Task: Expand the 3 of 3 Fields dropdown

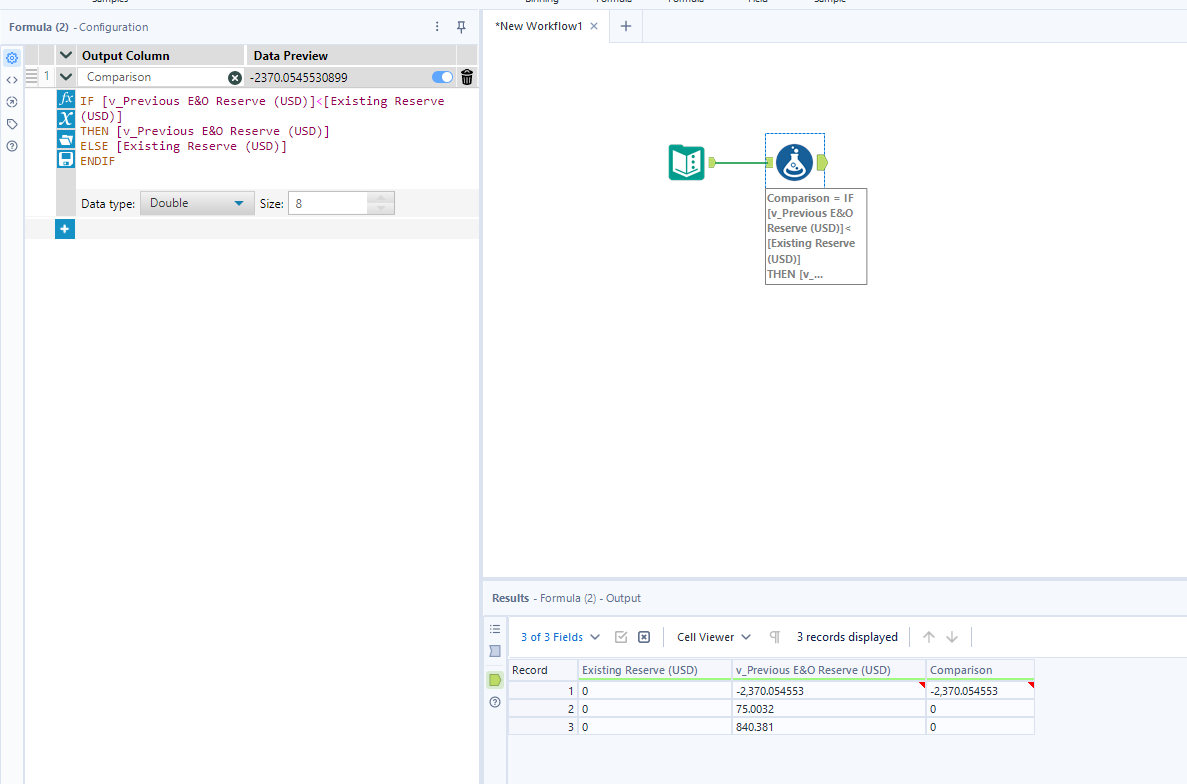Action: point(557,636)
